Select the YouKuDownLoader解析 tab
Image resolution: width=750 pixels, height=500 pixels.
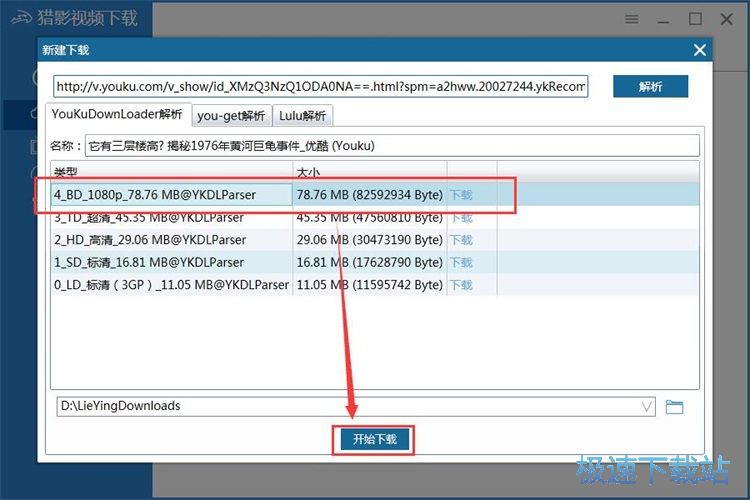click(117, 114)
